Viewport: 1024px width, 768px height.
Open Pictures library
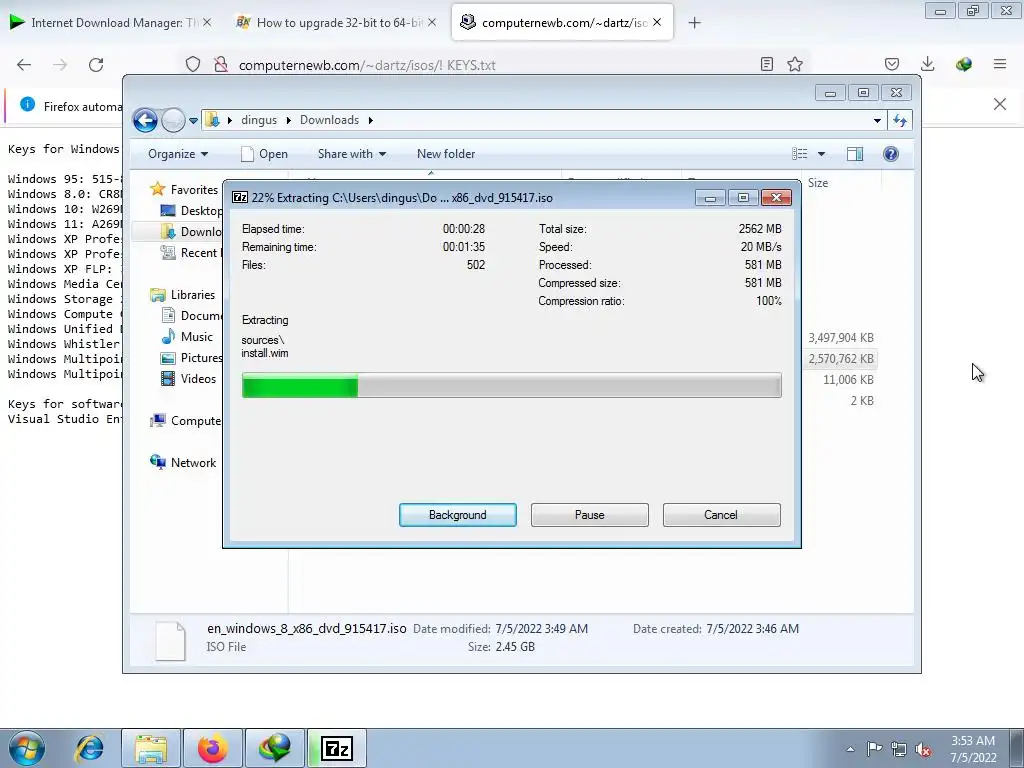point(192,358)
